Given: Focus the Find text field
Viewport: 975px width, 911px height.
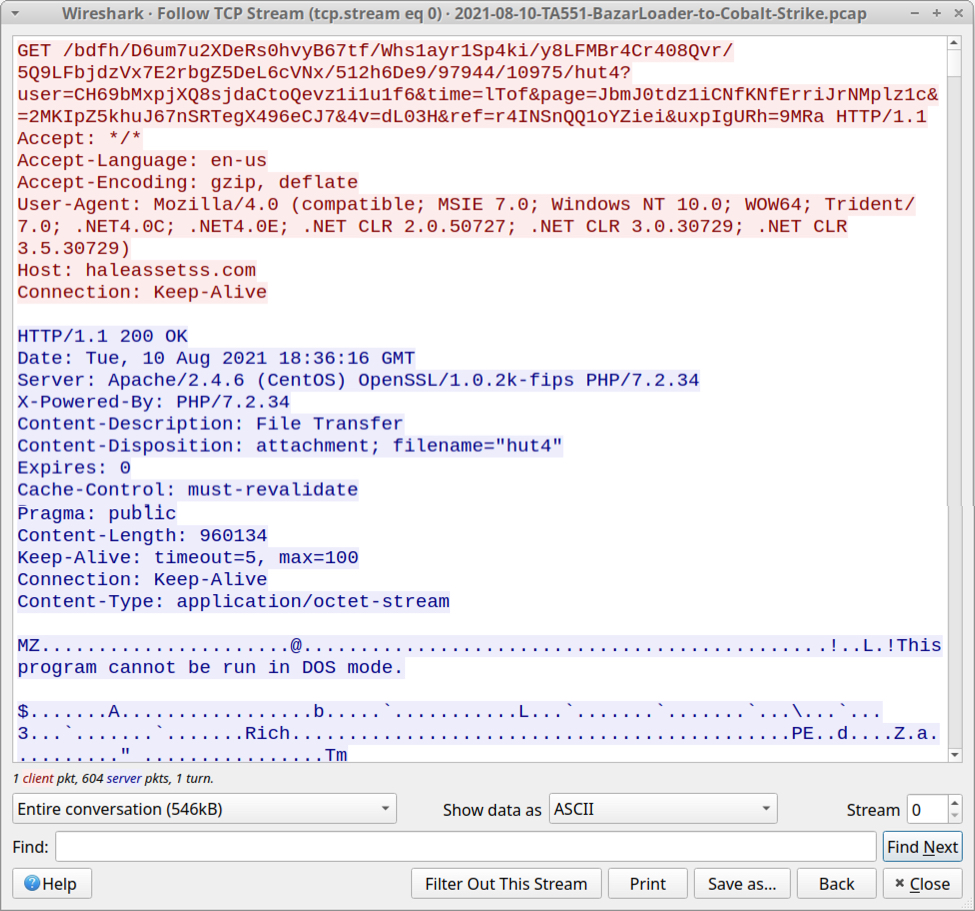Looking at the screenshot, I should tap(466, 847).
